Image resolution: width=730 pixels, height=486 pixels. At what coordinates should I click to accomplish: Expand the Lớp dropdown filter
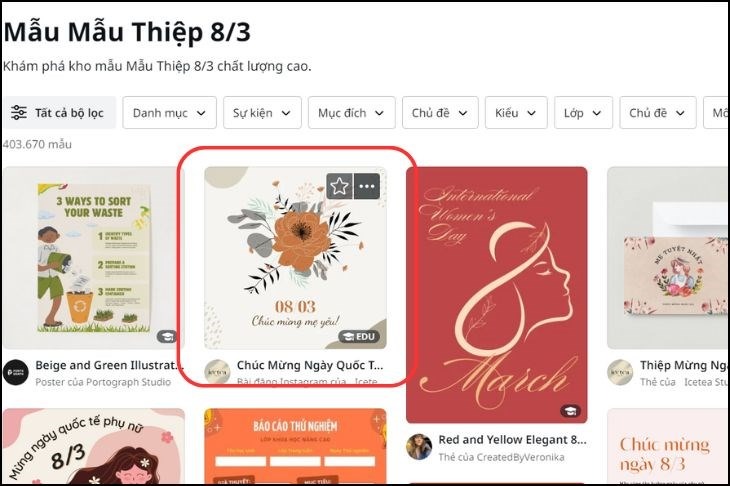(583, 113)
